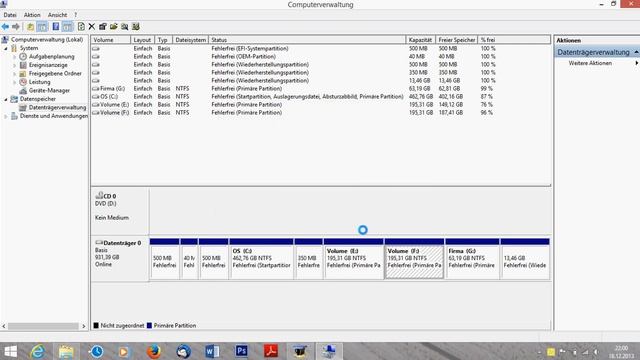
Task: Select the Volume (E:) list row
Action: tap(320, 104)
